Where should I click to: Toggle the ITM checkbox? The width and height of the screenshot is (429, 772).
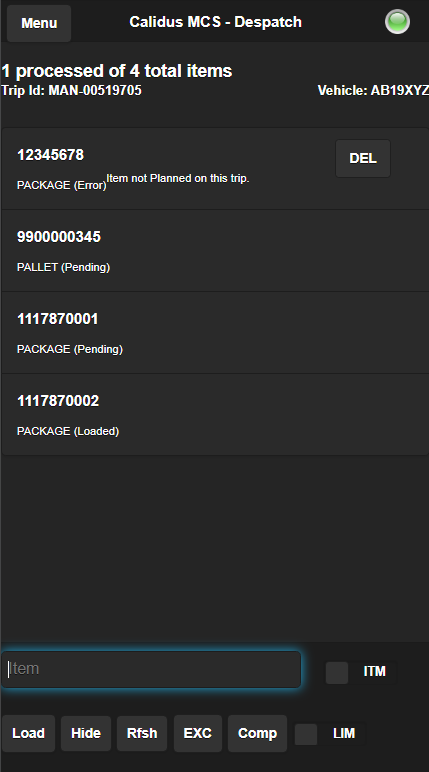[x=337, y=673]
